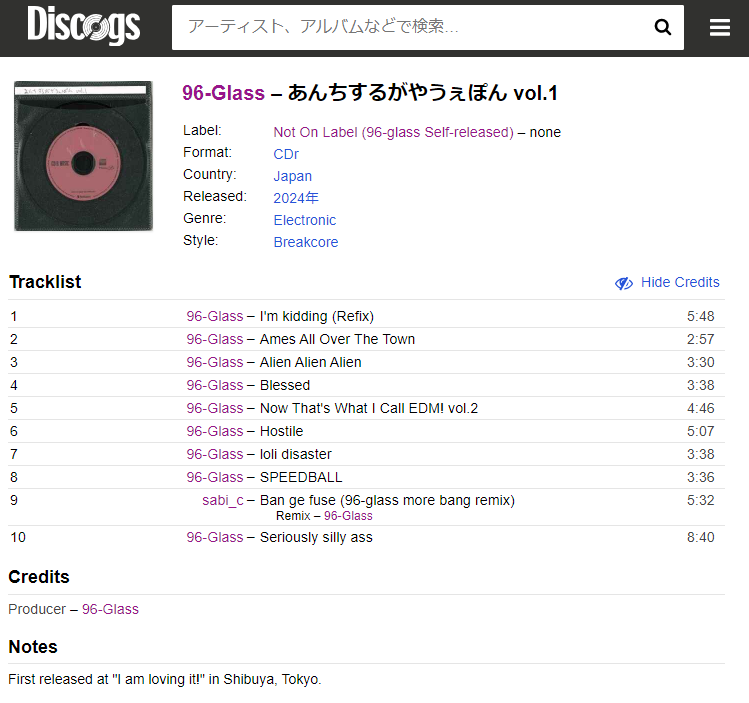The height and width of the screenshot is (703, 749).
Task: Click track title "SPEEDBALL"
Action: click(x=301, y=477)
